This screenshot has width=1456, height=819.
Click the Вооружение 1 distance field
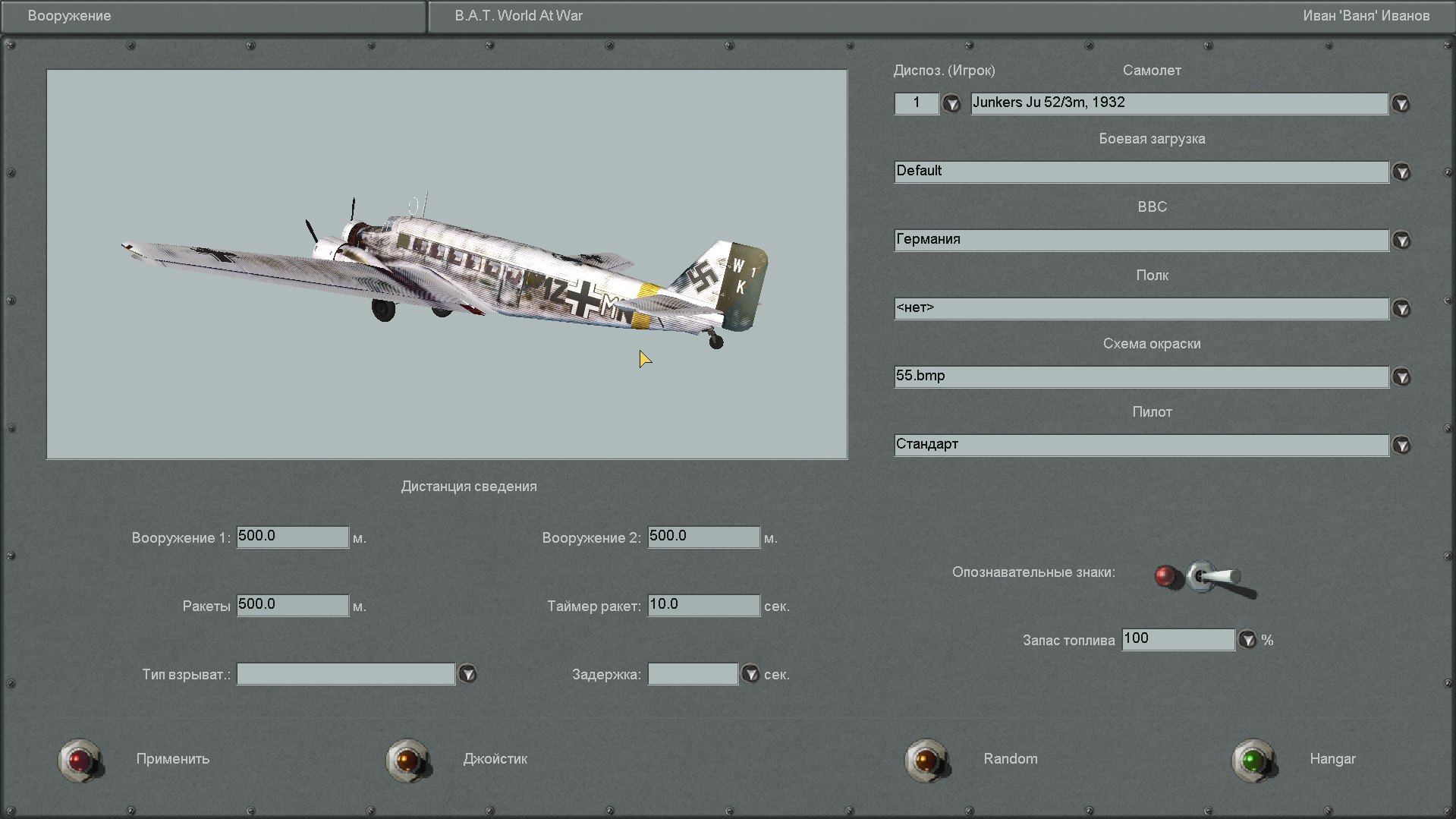(x=293, y=537)
